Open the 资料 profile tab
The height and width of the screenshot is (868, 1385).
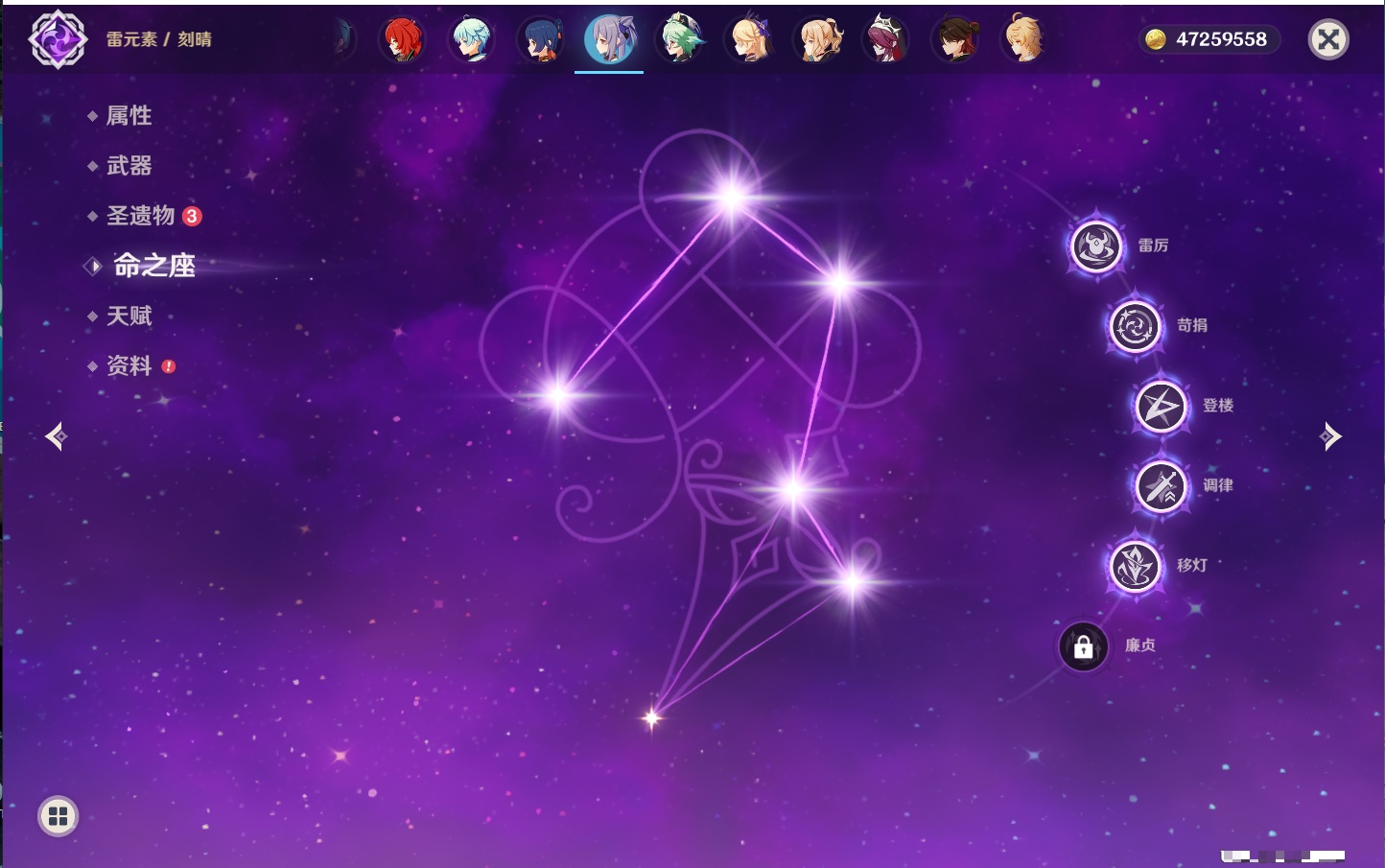(129, 365)
